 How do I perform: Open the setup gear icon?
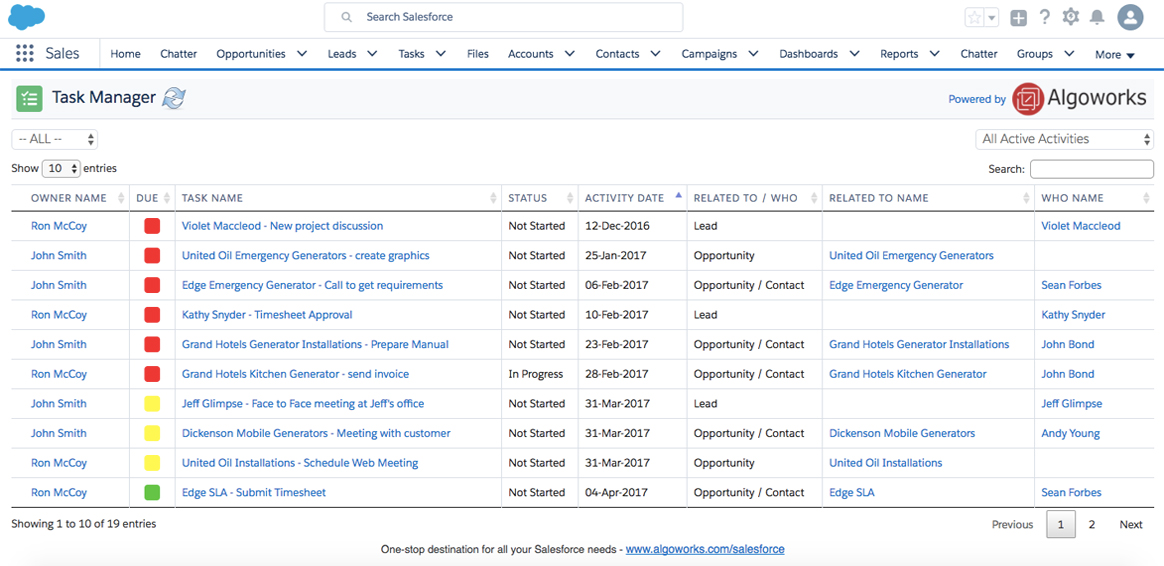[x=1070, y=16]
